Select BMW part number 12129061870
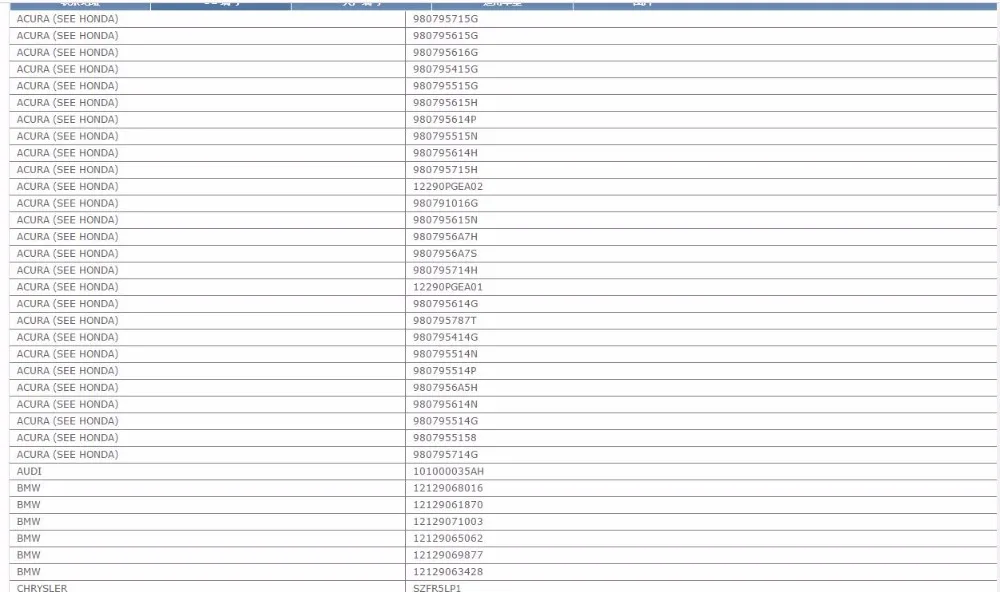 pos(448,505)
